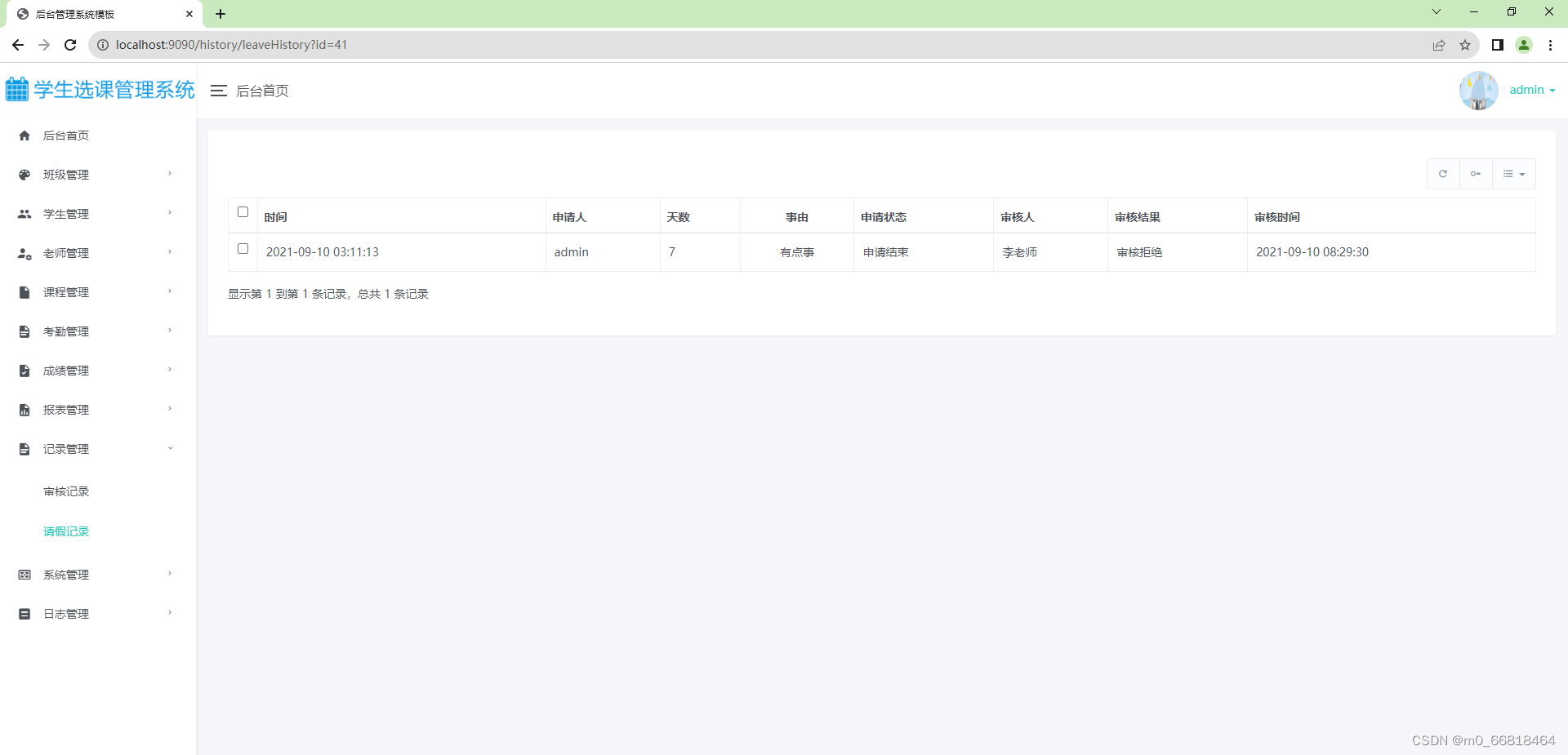Click the hamburger menu beside 后台首页

pos(218,91)
